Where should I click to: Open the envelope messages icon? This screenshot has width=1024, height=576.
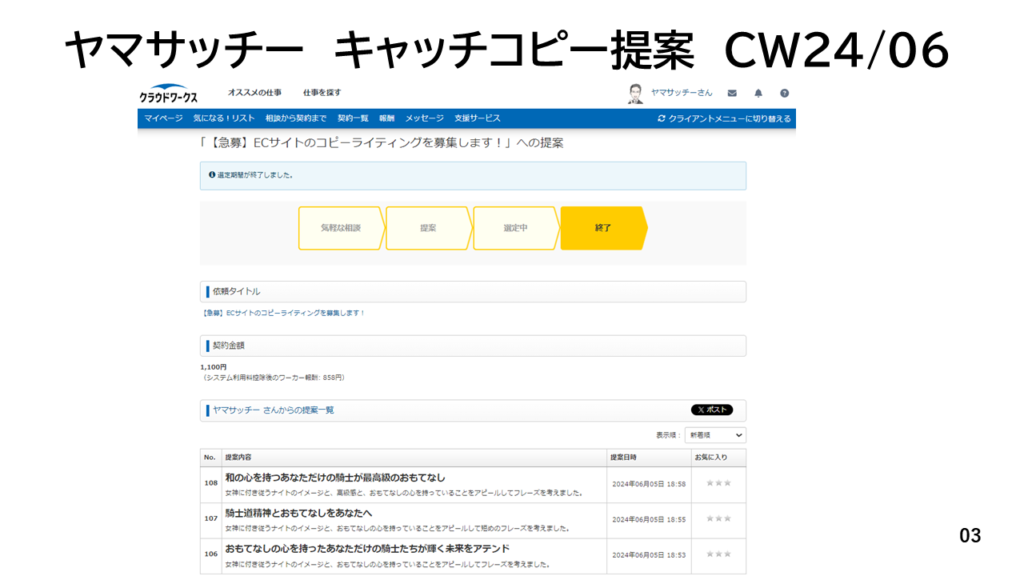click(732, 93)
